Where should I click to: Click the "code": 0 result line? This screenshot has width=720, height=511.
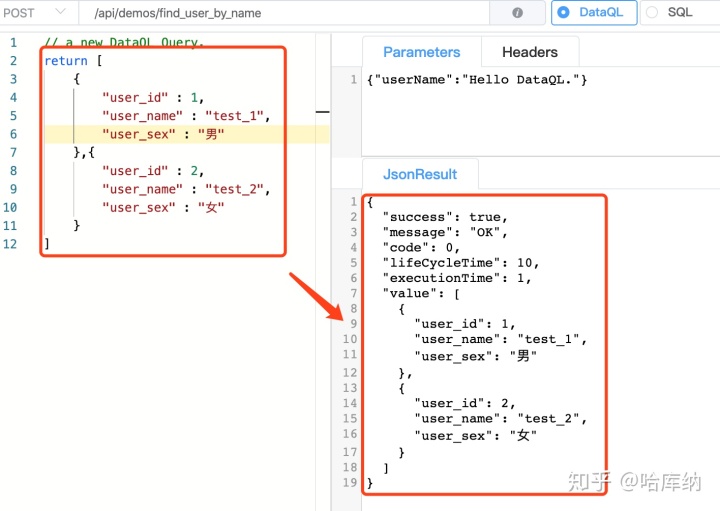point(421,247)
